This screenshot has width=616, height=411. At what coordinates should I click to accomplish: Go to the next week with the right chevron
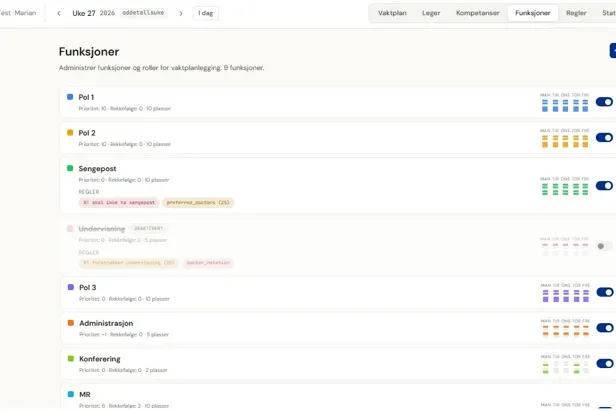[181, 13]
